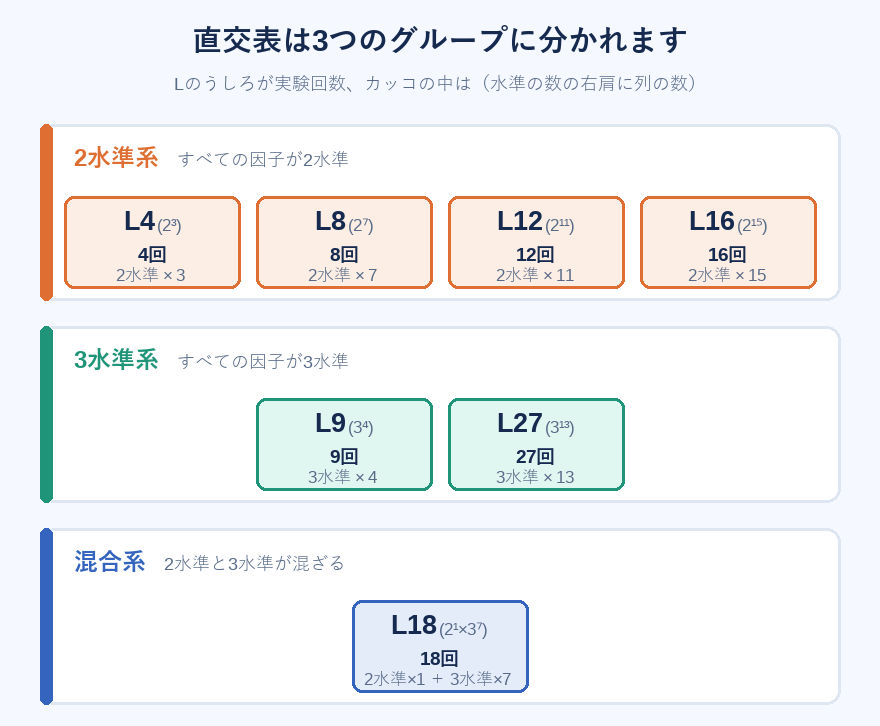The image size is (880, 726).
Task: Select the blue L18 mixed-level card
Action: click(x=441, y=646)
